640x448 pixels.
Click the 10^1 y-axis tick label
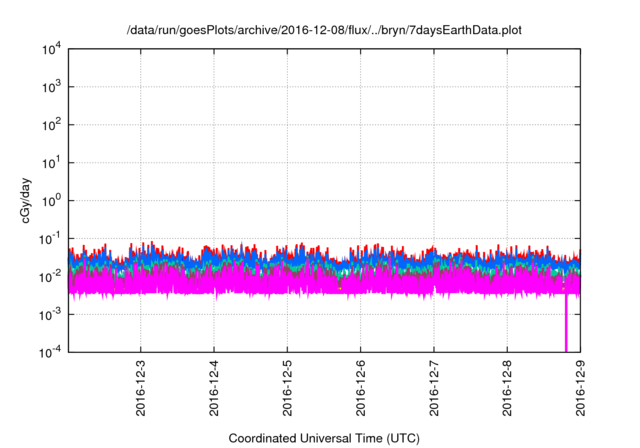[48, 163]
